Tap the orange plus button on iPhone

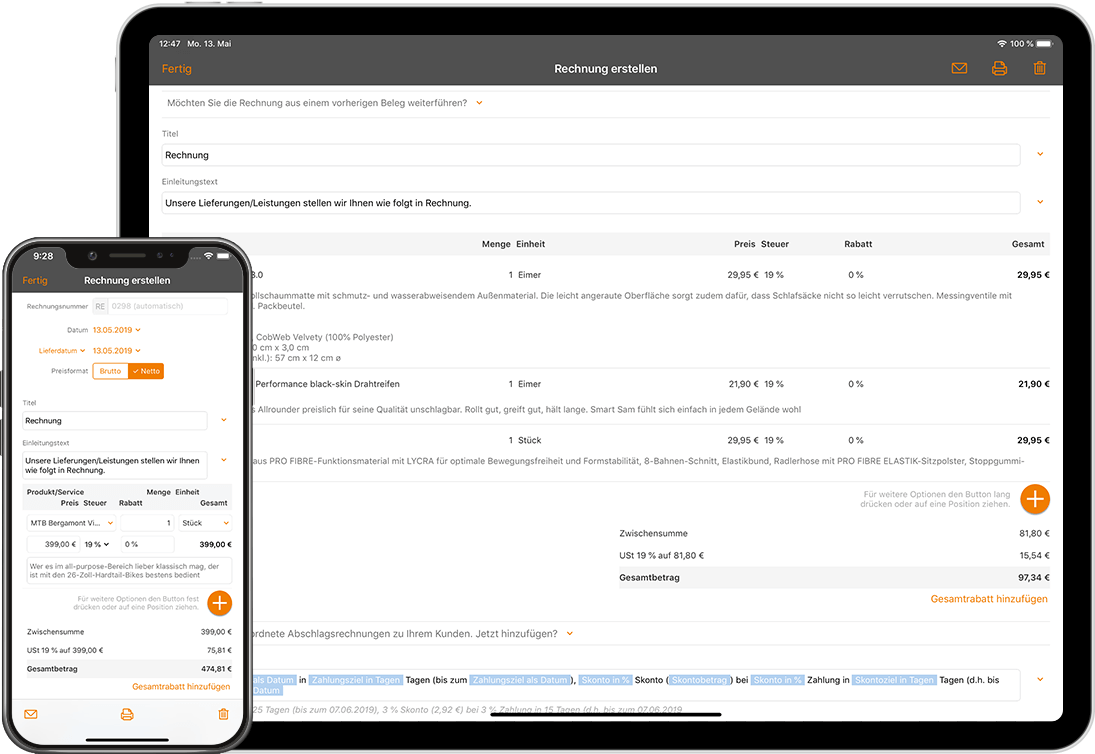pyautogui.click(x=219, y=603)
